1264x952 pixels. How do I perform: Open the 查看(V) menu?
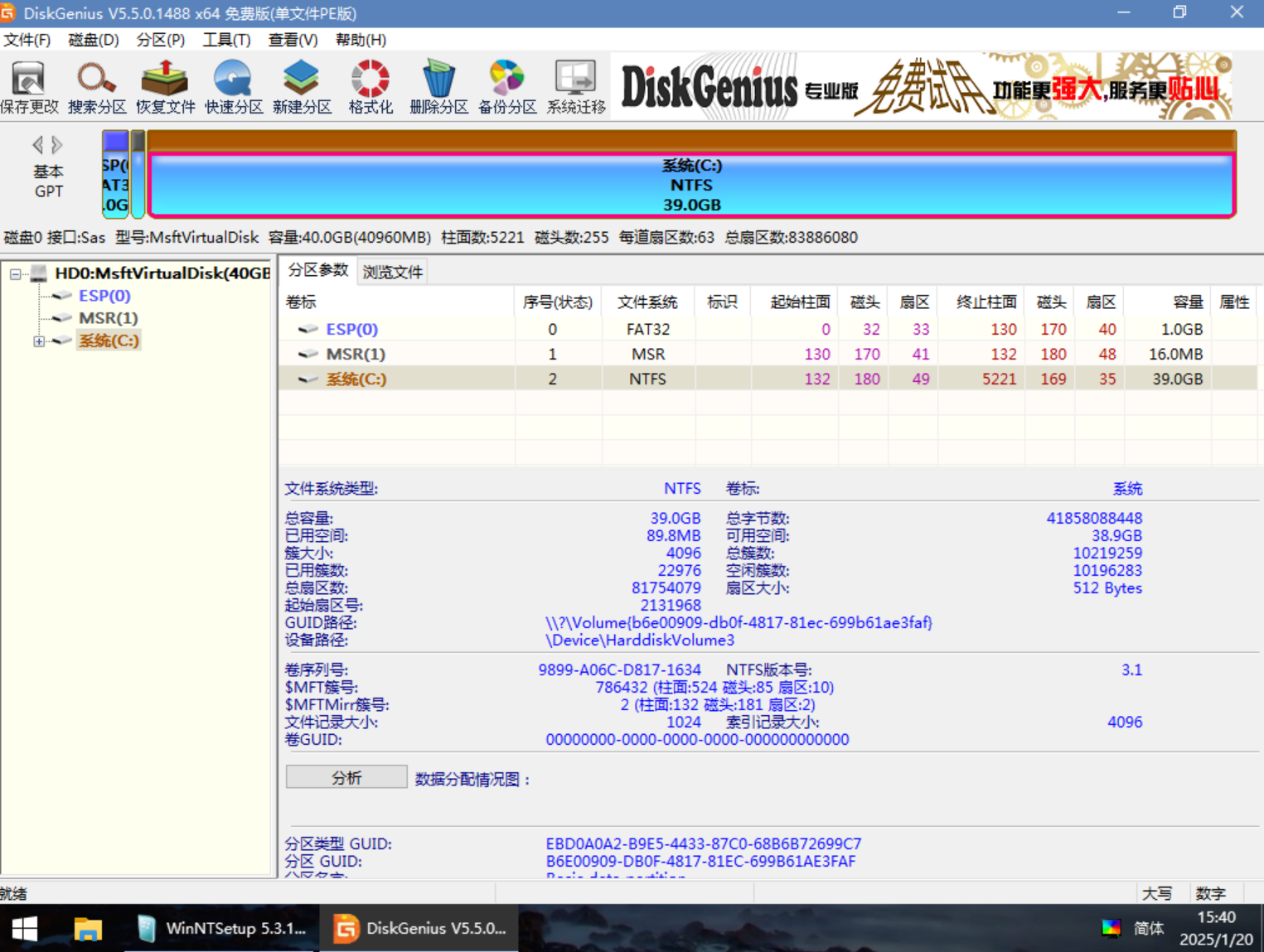coord(293,40)
